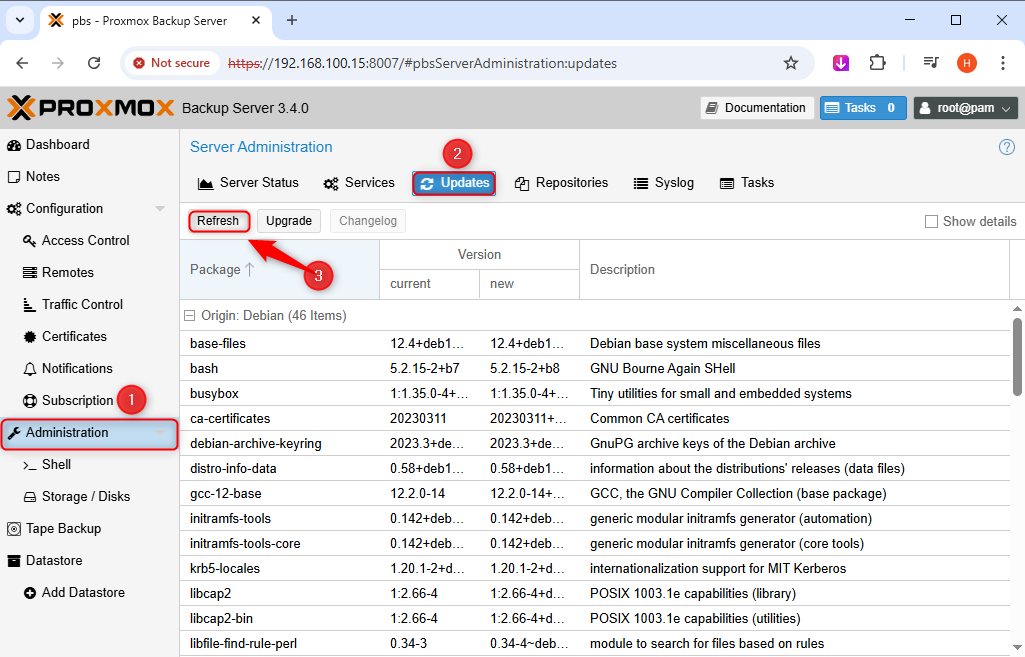Reload the page with the browser refresh icon
The image size is (1025, 657).
pyautogui.click(x=94, y=63)
